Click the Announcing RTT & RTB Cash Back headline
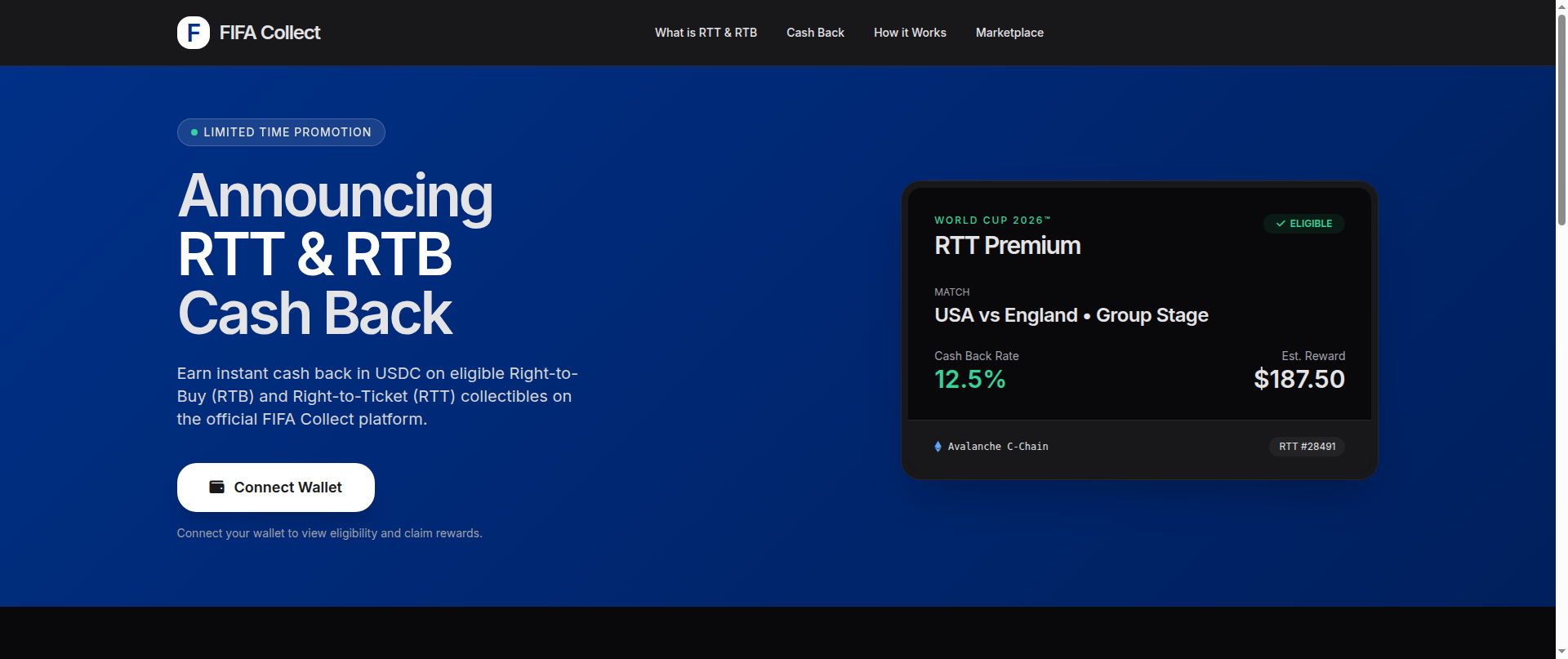This screenshot has width=1568, height=659. [x=335, y=254]
